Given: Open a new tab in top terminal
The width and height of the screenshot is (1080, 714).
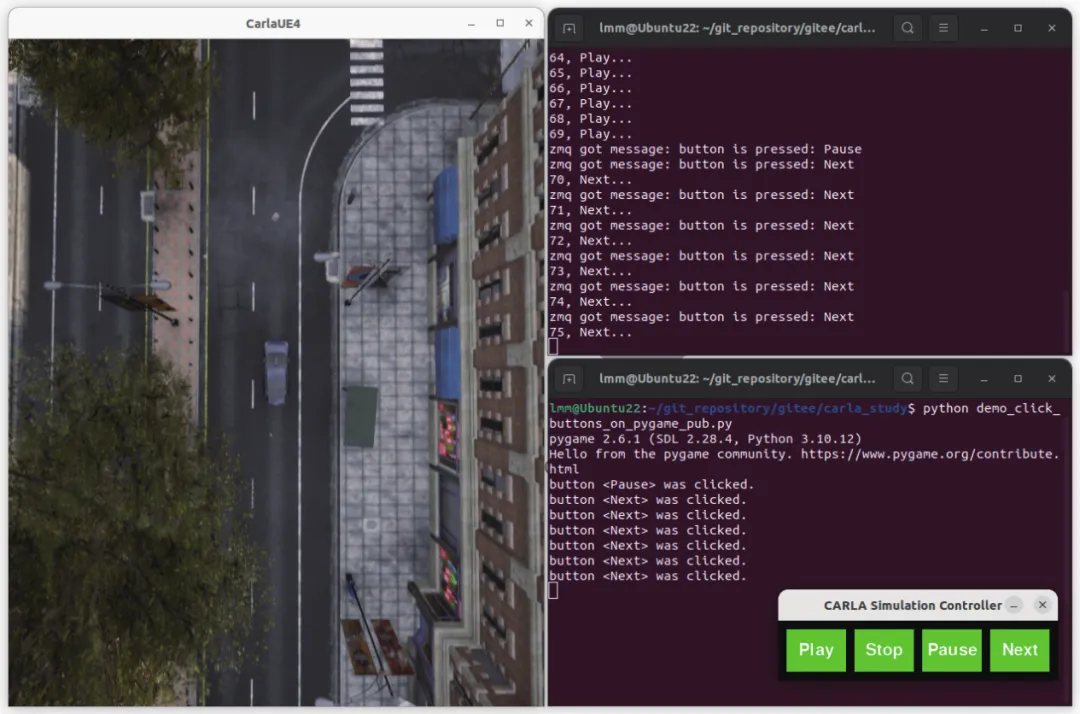Looking at the screenshot, I should [x=569, y=28].
